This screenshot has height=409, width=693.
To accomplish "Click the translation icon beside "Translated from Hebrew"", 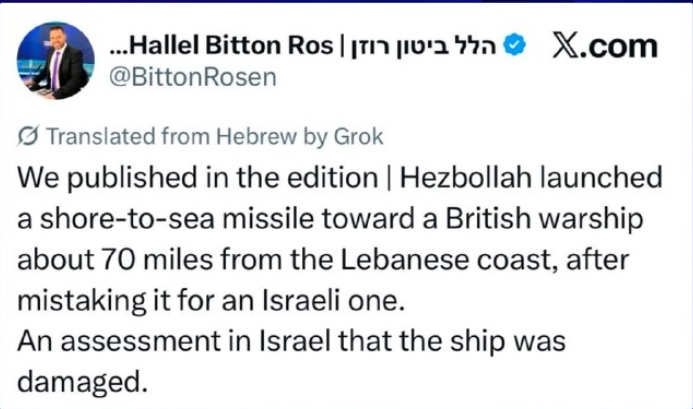I will pos(29,137).
